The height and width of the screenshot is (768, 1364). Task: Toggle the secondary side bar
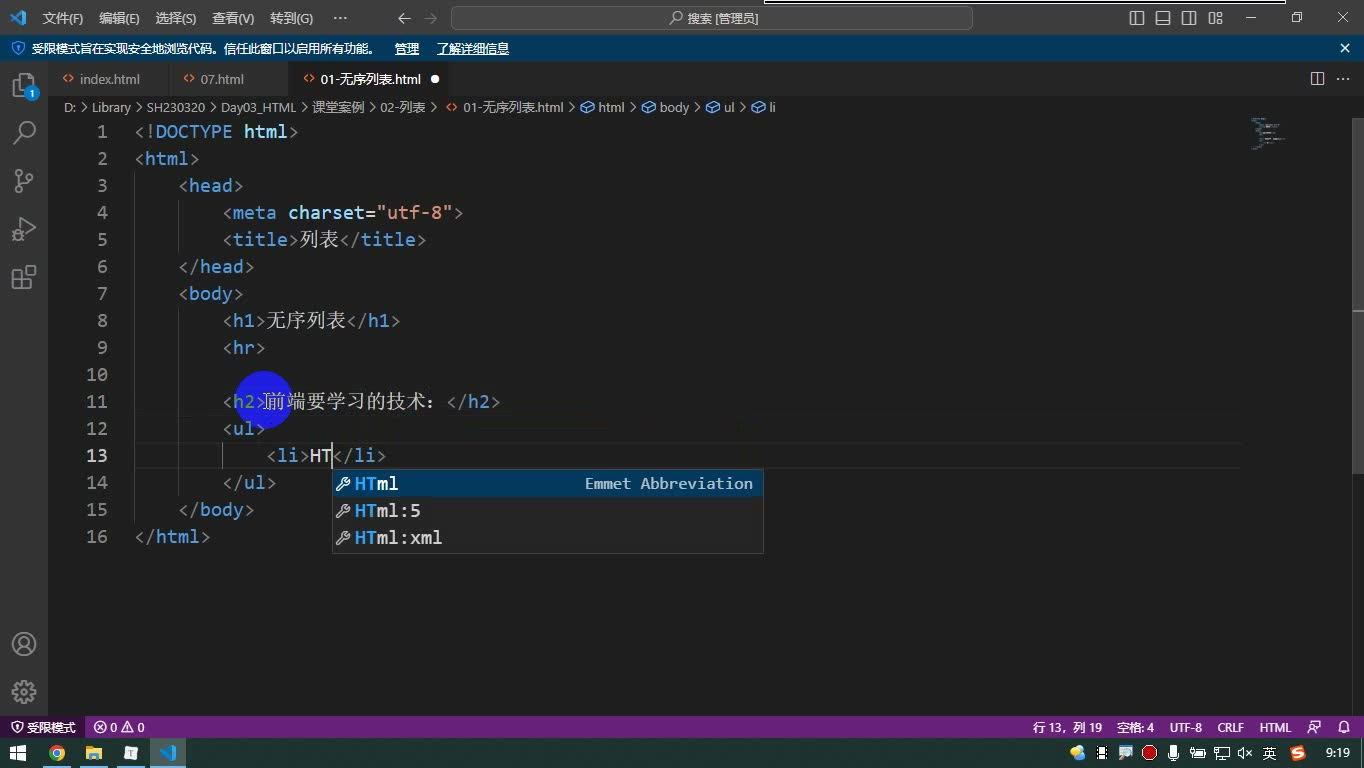point(1189,18)
